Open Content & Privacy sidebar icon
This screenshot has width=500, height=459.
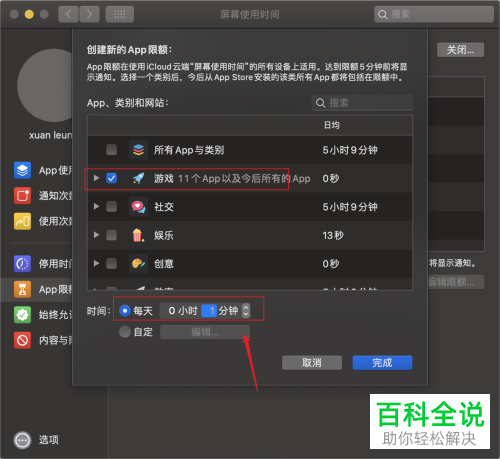click(x=22, y=340)
